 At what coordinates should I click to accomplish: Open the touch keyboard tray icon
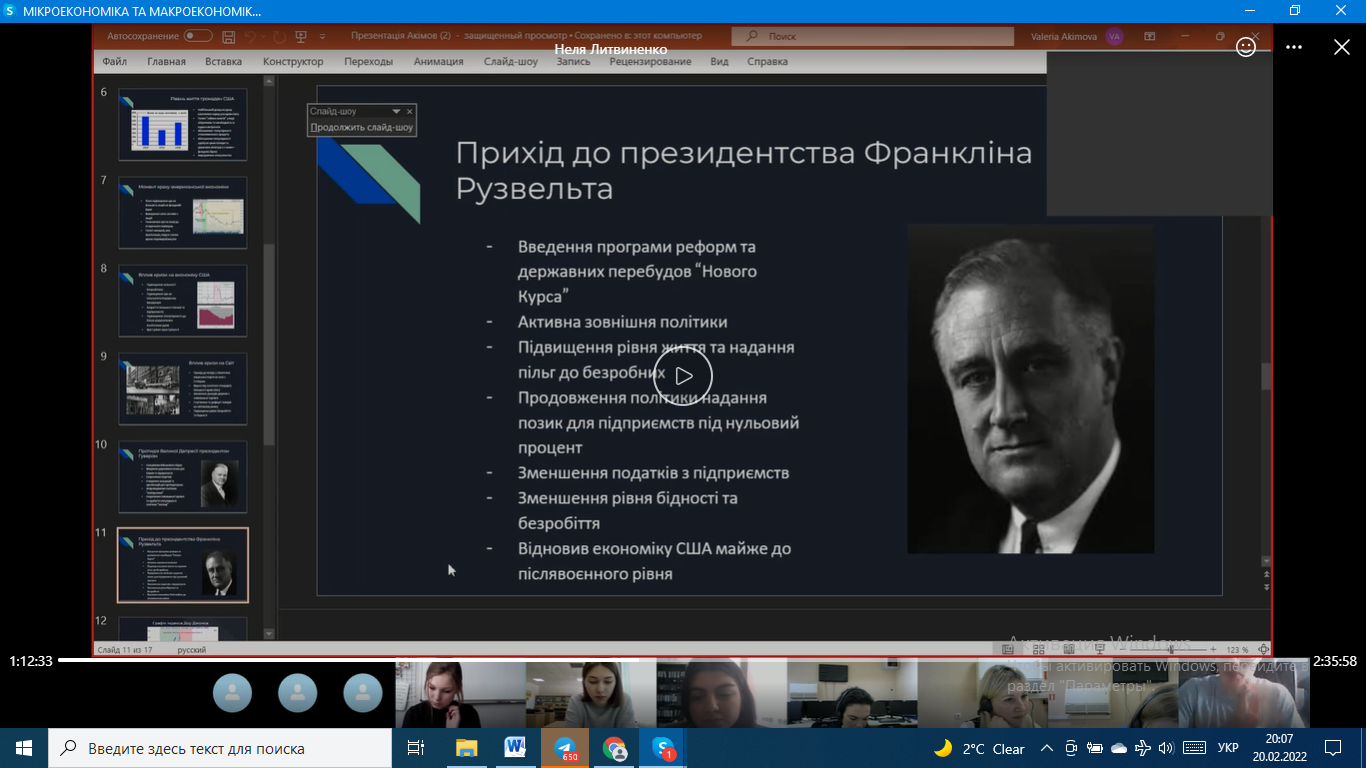[x=1194, y=748]
